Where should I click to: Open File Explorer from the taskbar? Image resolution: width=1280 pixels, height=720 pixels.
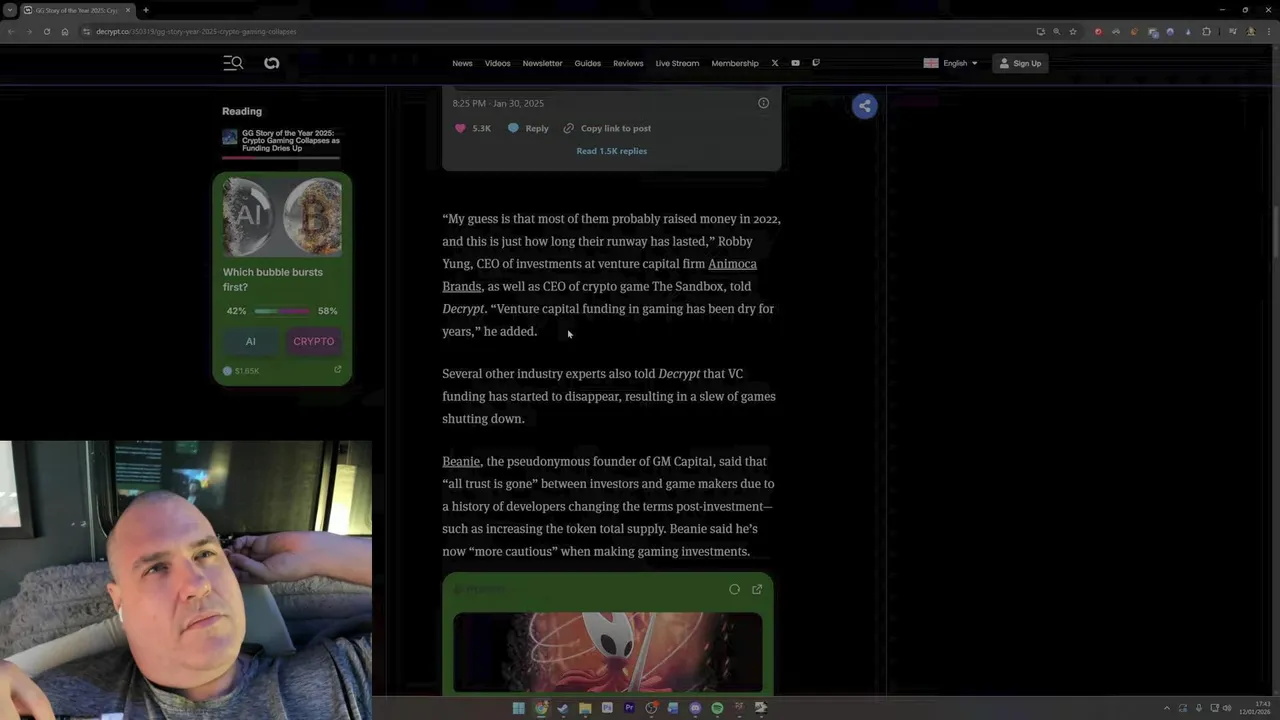(585, 708)
